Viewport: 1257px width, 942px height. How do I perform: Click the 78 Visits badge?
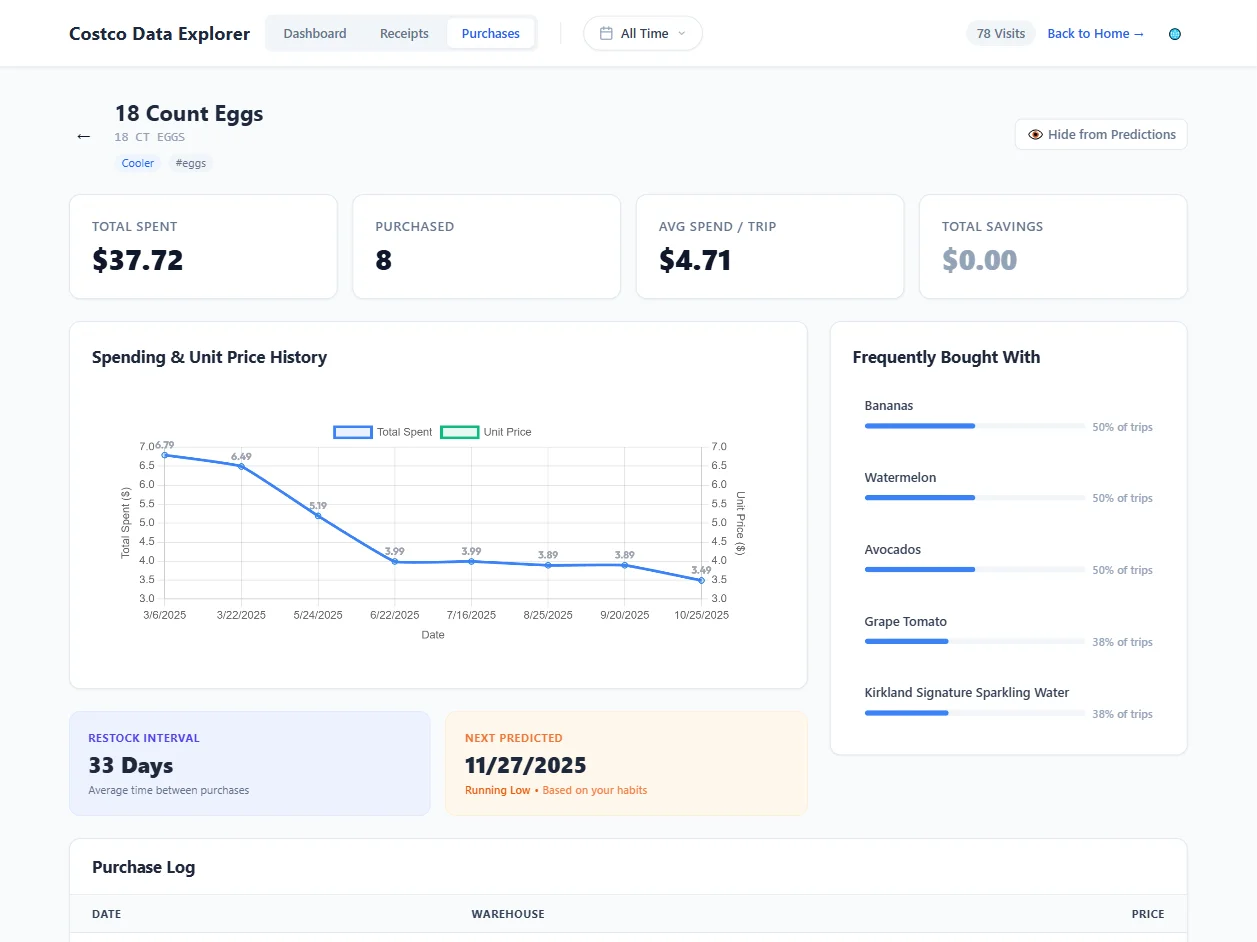(x=1000, y=33)
